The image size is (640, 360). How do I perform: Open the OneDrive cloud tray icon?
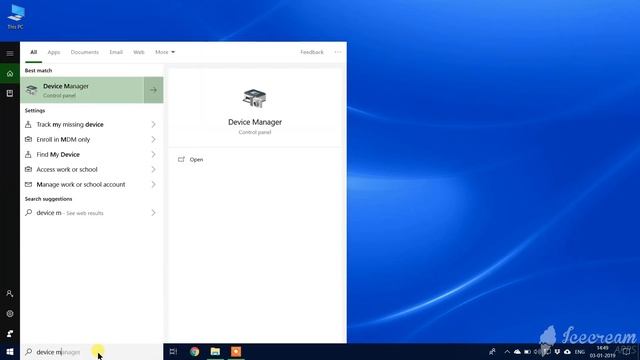(x=517, y=351)
